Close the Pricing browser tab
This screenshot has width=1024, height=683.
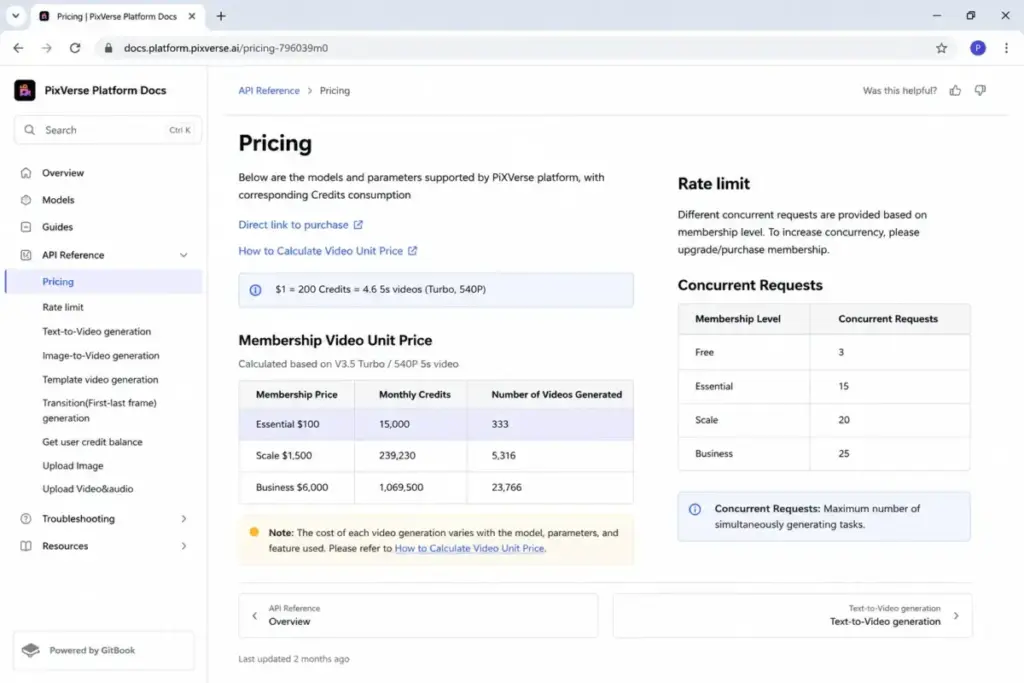(x=192, y=16)
